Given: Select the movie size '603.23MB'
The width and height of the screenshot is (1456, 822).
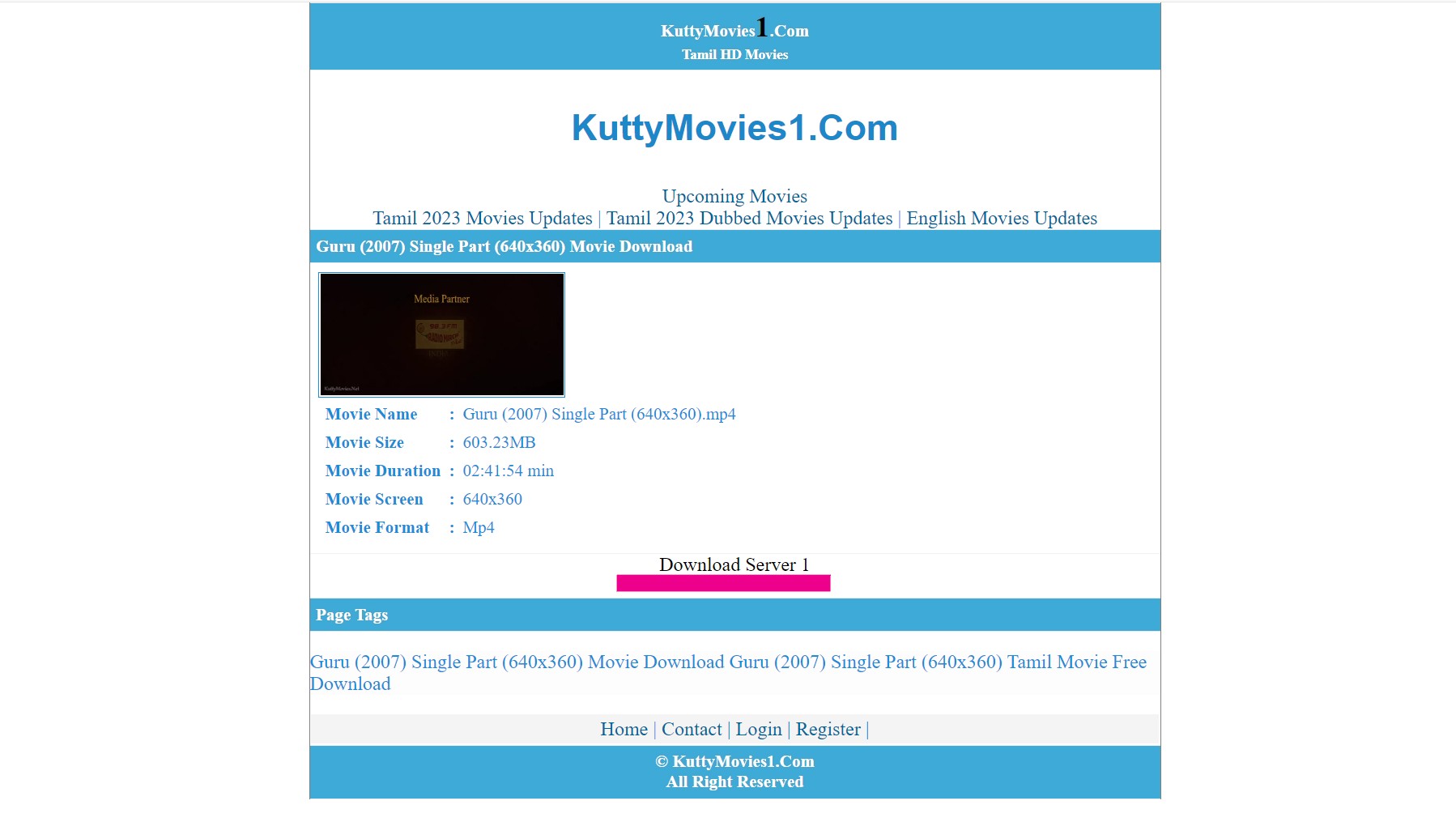Looking at the screenshot, I should [499, 442].
